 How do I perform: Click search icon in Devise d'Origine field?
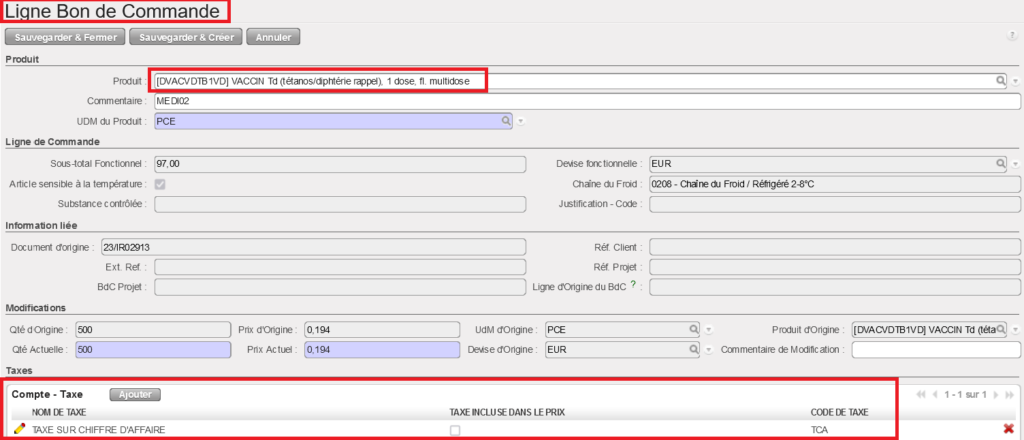pos(692,350)
